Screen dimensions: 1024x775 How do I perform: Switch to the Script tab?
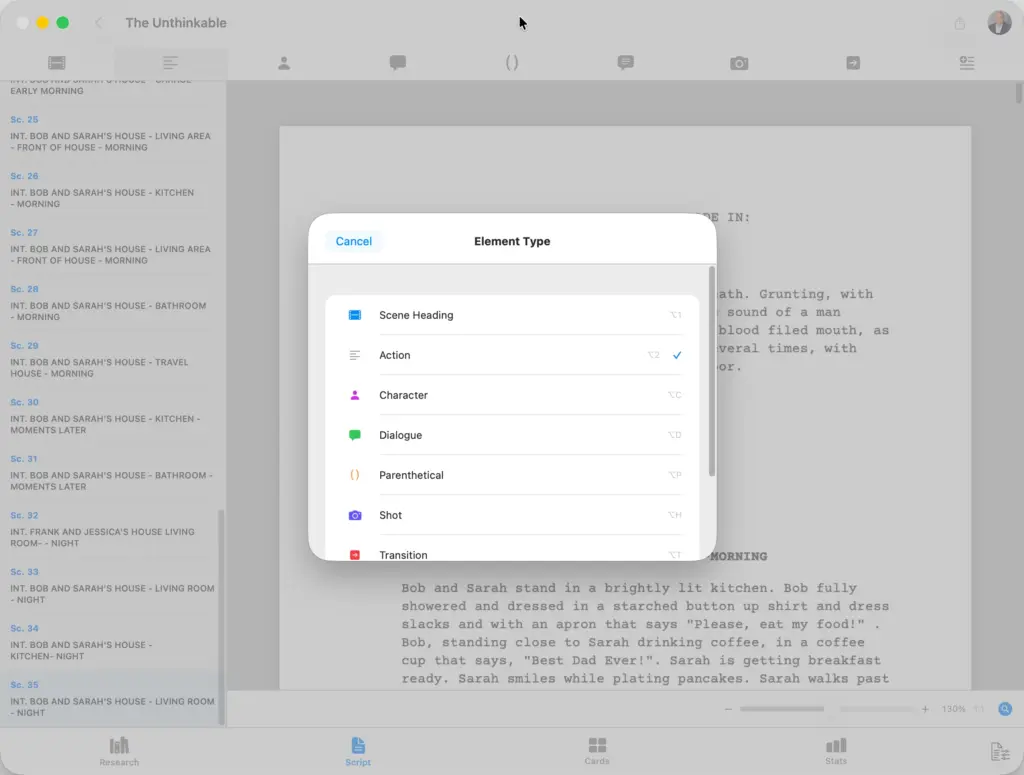(358, 751)
